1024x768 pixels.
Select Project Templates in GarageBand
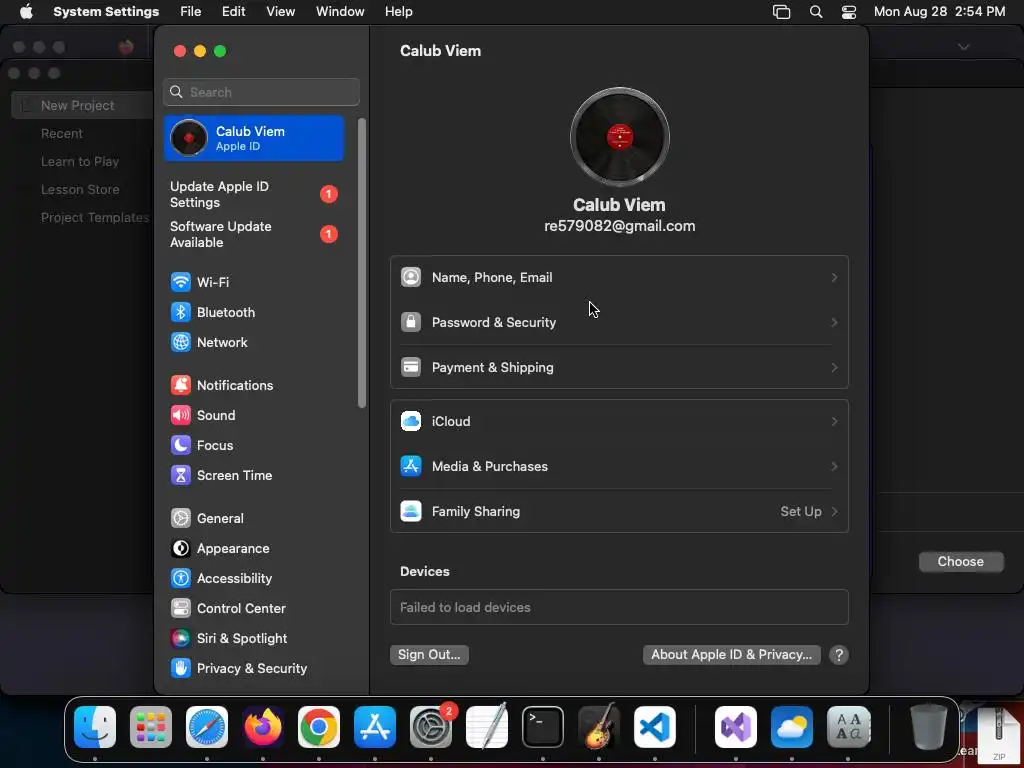click(x=95, y=217)
